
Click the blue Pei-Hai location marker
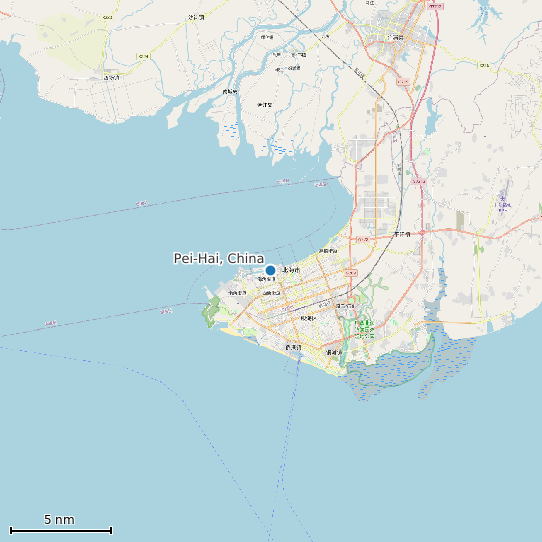pyautogui.click(x=270, y=270)
